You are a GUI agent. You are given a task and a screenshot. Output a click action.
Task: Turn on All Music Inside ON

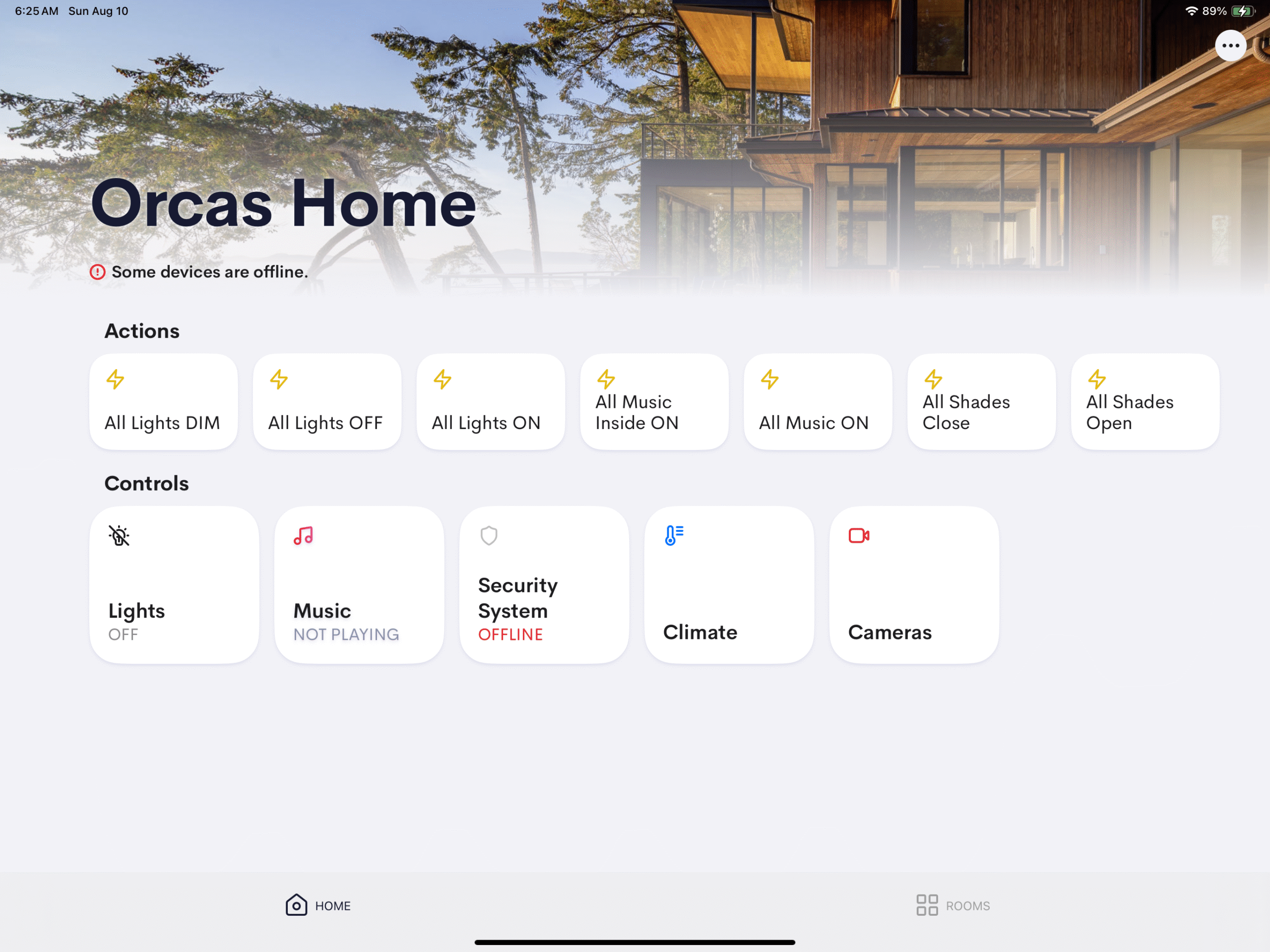[x=654, y=402]
